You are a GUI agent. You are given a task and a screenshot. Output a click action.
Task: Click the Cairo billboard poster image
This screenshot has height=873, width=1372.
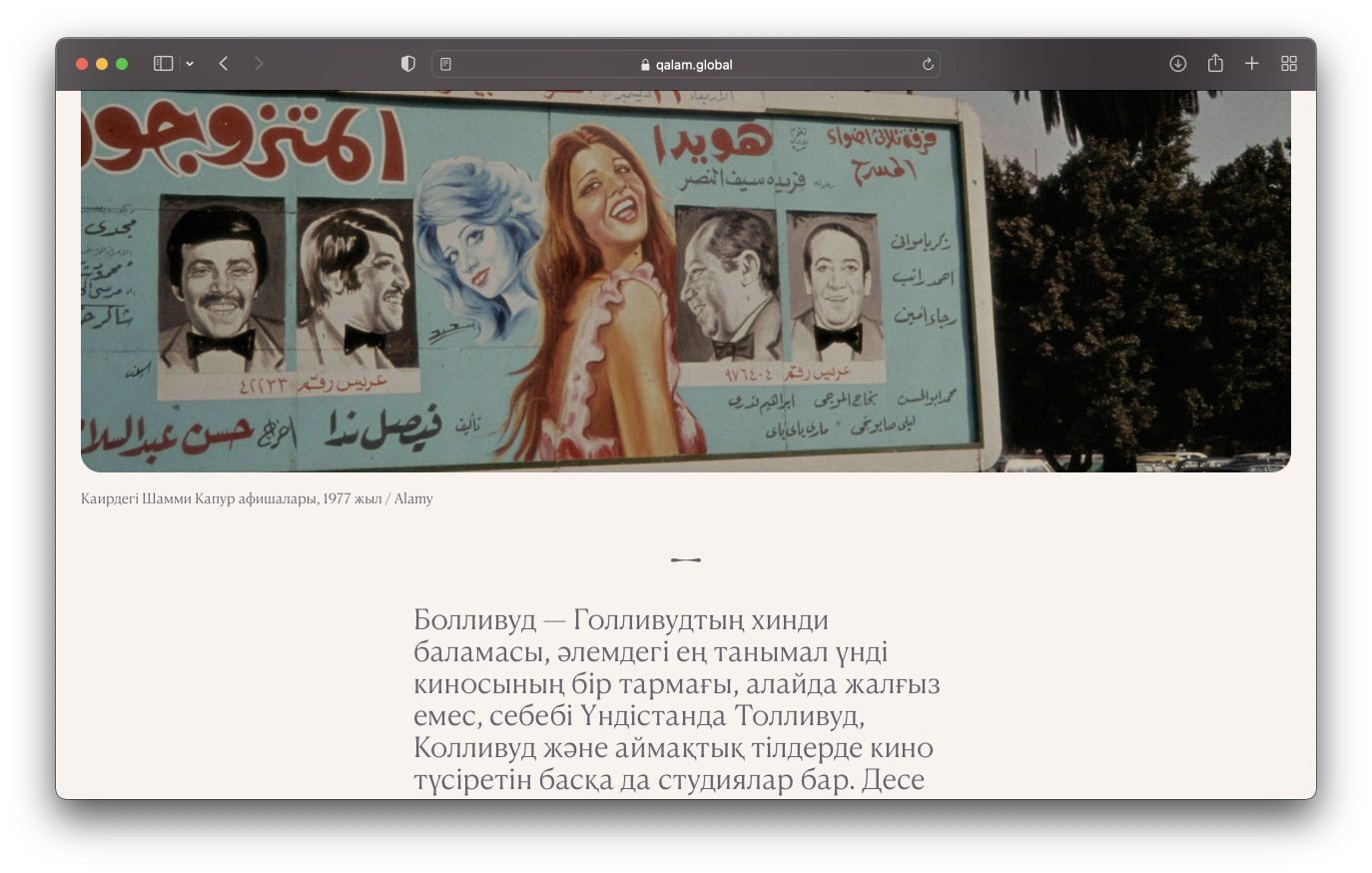pyautogui.click(x=685, y=281)
